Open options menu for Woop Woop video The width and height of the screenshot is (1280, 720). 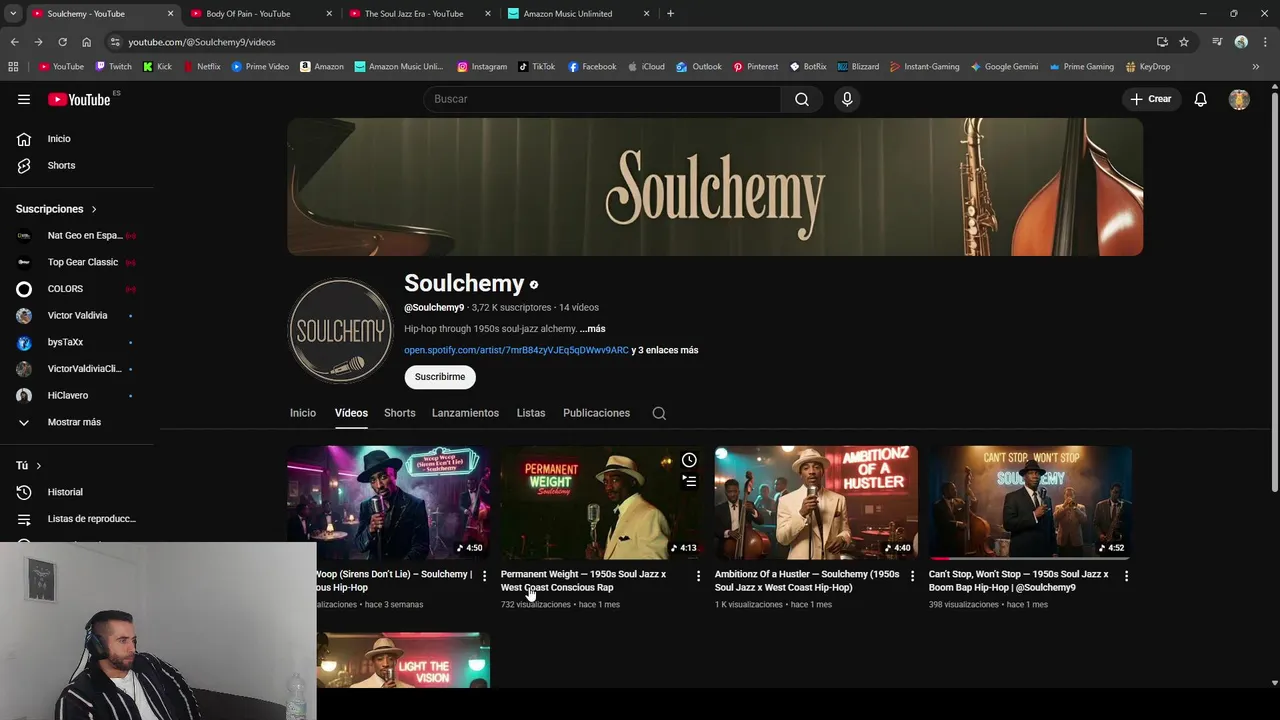click(484, 576)
